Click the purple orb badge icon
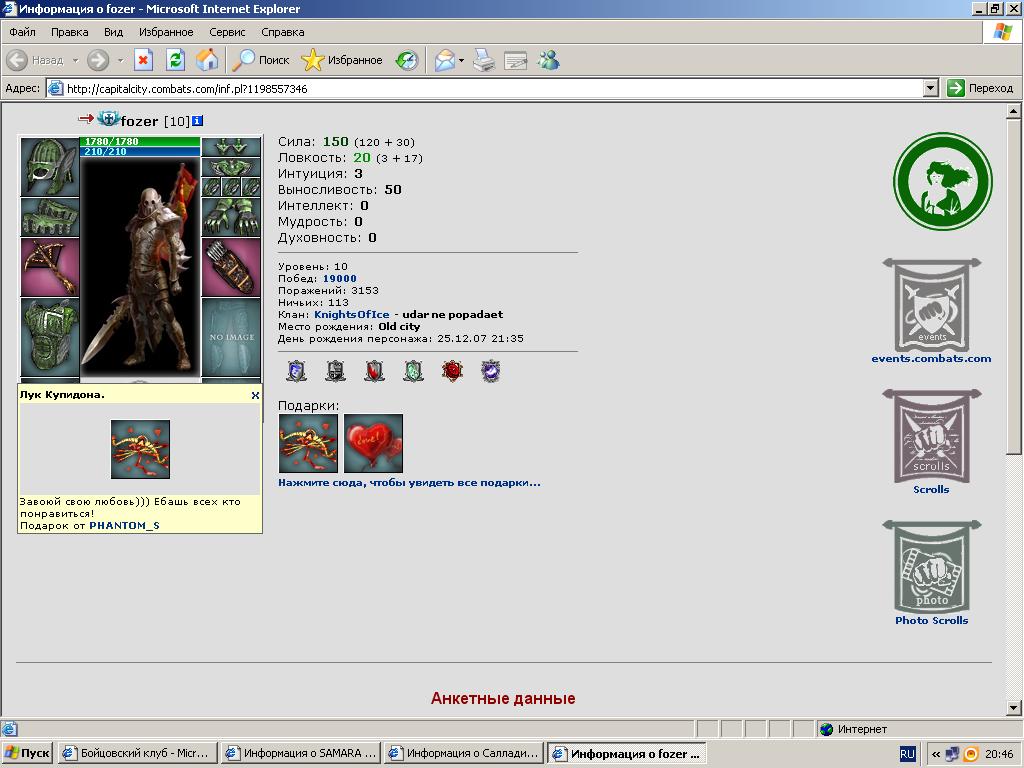Screen dimensions: 1024x768 [490, 371]
